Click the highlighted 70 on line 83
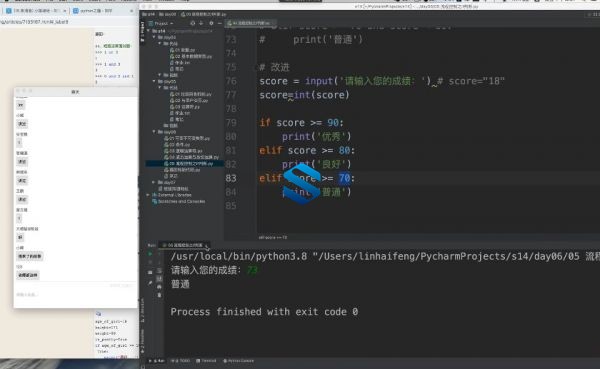 pyautogui.click(x=344, y=178)
